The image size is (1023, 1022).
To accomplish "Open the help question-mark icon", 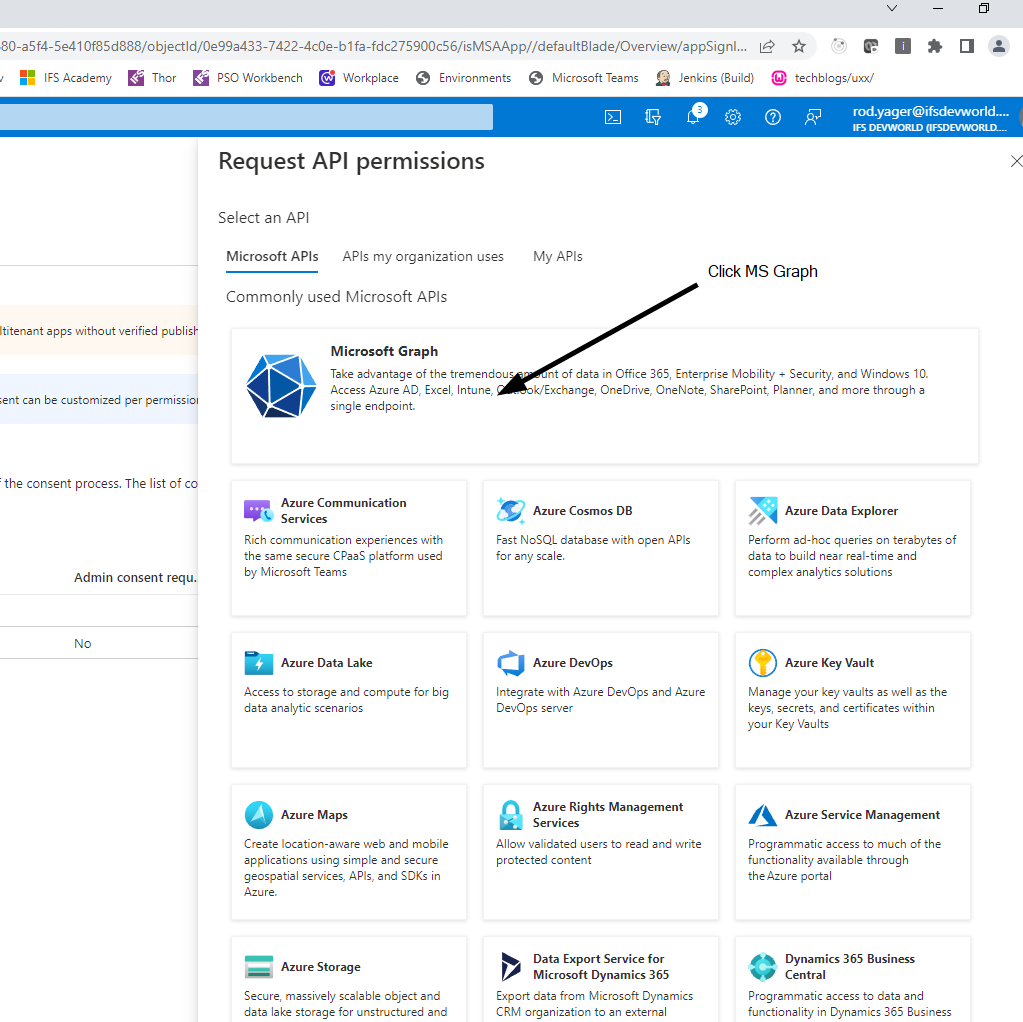I will point(773,117).
